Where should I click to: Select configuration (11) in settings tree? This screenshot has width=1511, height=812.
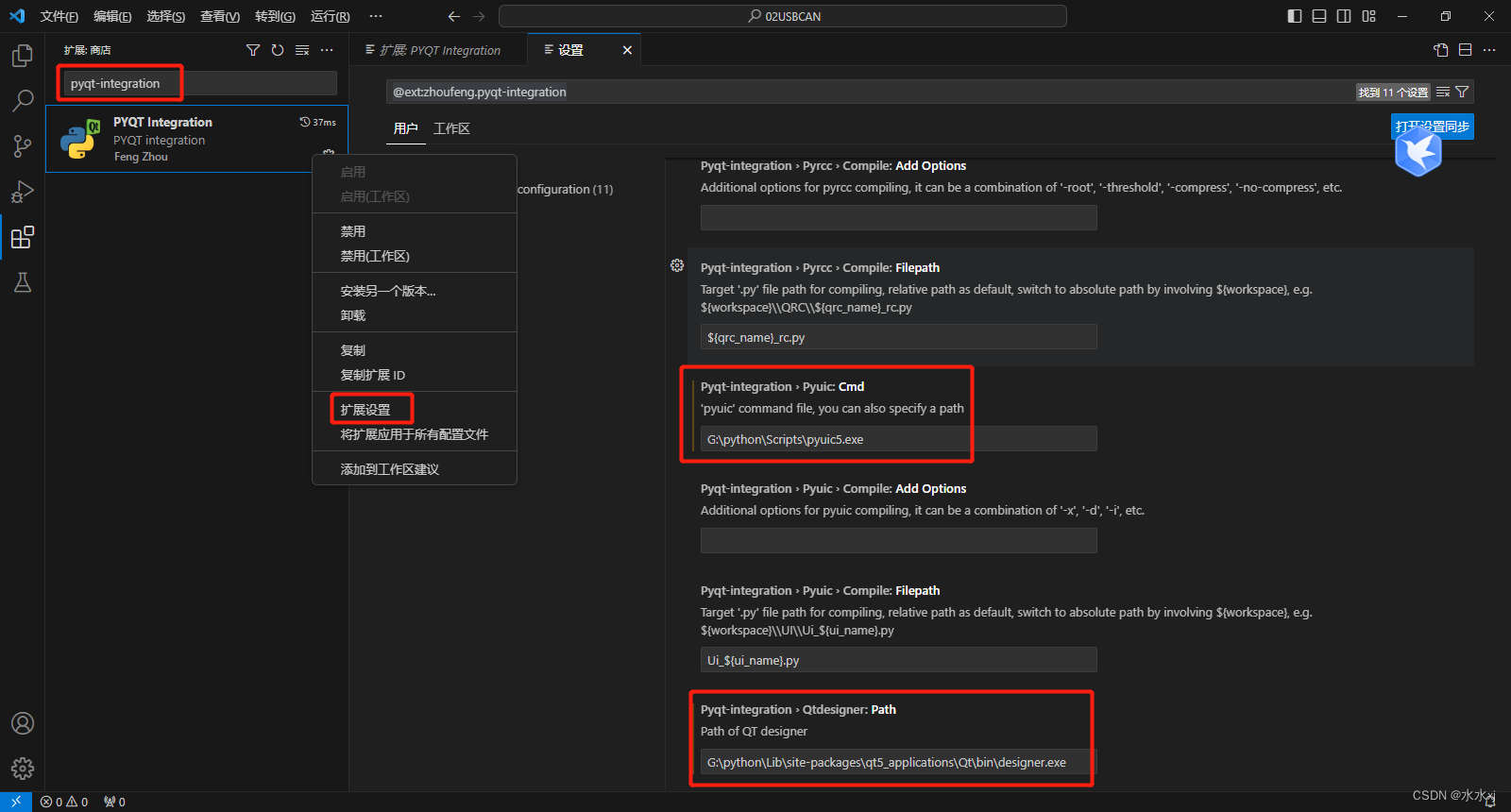click(x=565, y=190)
